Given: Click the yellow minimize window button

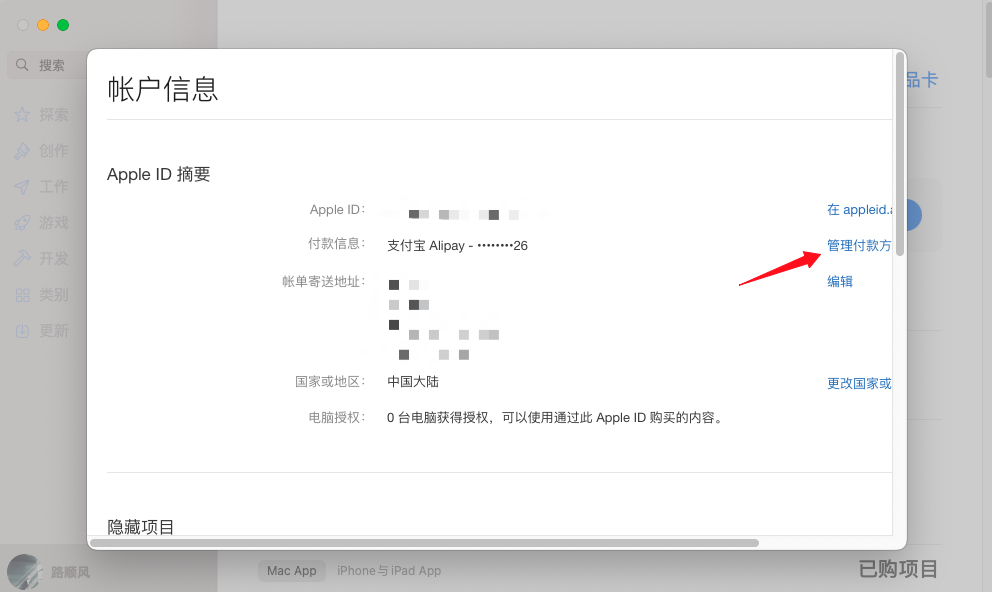Looking at the screenshot, I should tap(43, 25).
